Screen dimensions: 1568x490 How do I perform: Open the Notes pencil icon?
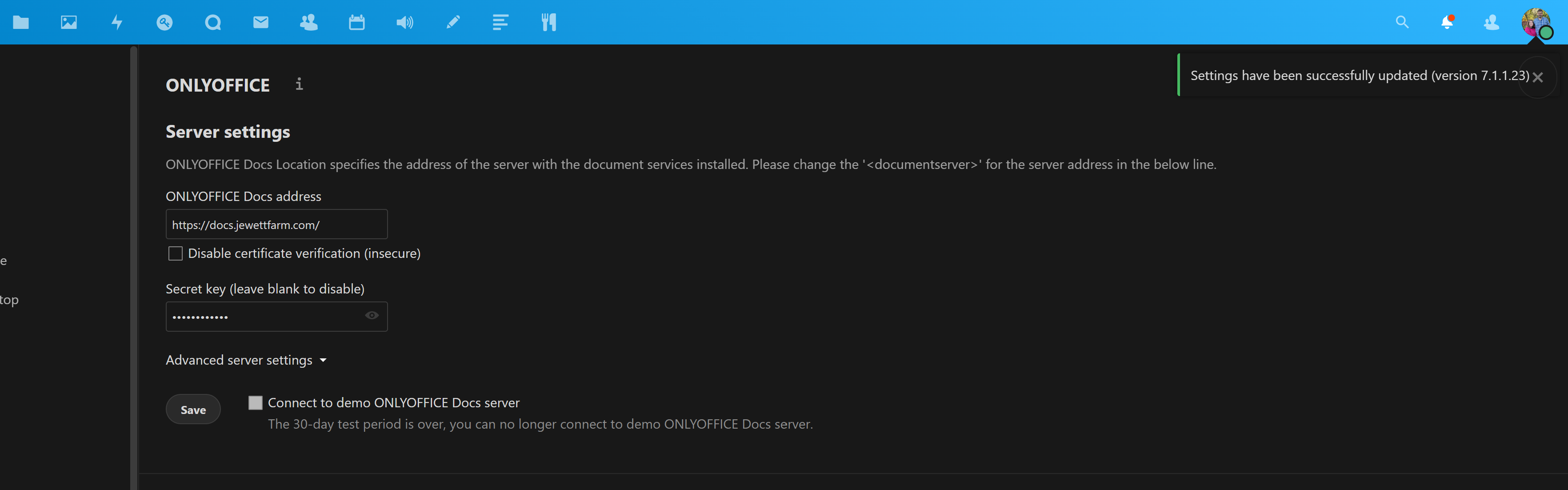coord(453,23)
